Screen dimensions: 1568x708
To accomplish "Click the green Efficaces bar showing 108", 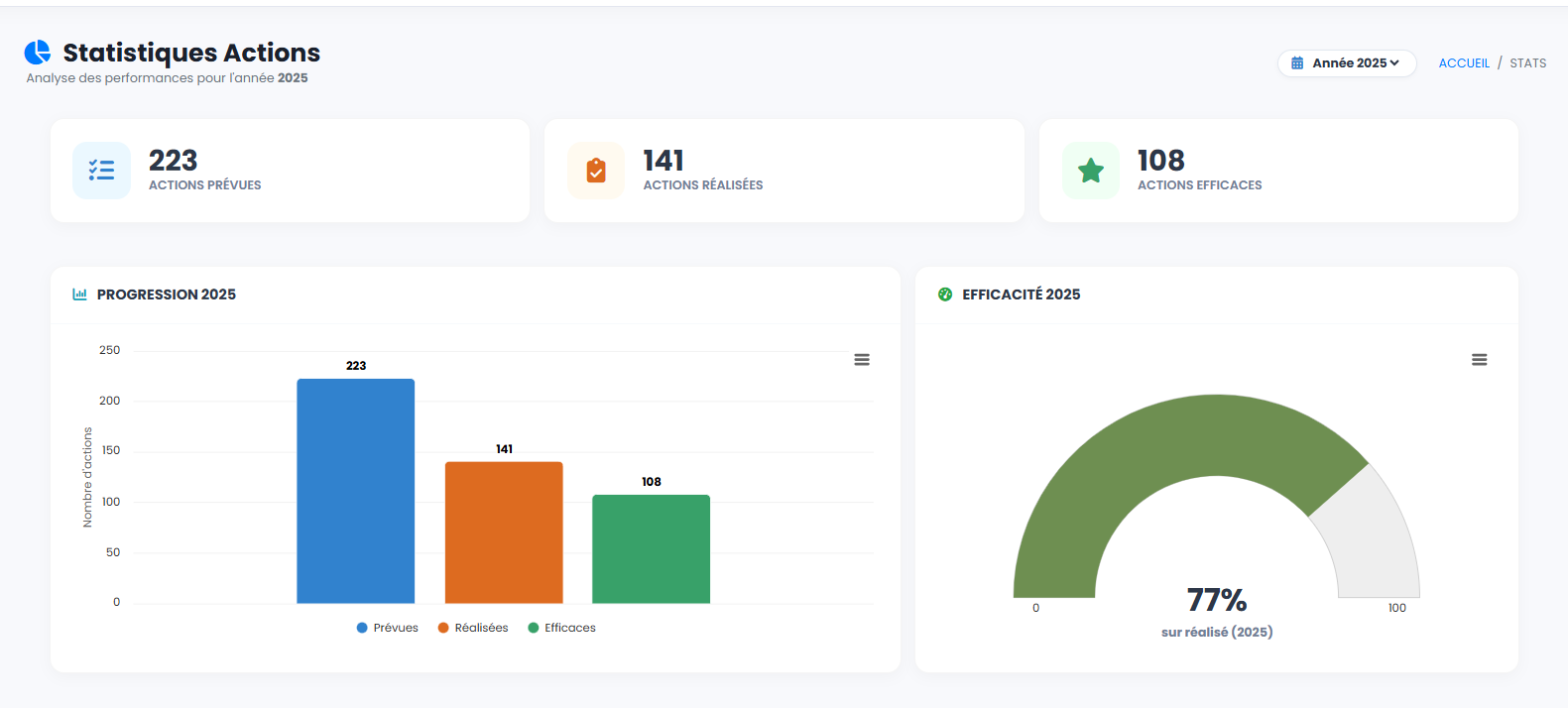I will 651,548.
